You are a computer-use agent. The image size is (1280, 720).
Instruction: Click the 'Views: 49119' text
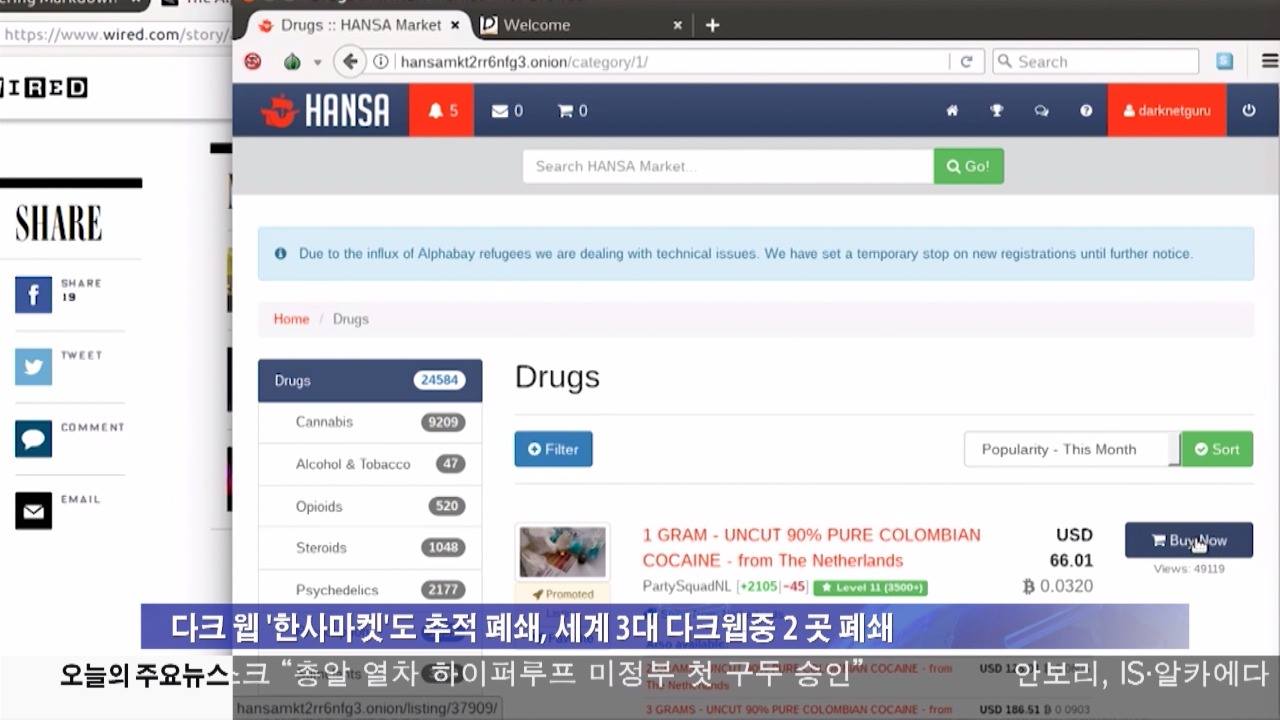[x=1189, y=569]
